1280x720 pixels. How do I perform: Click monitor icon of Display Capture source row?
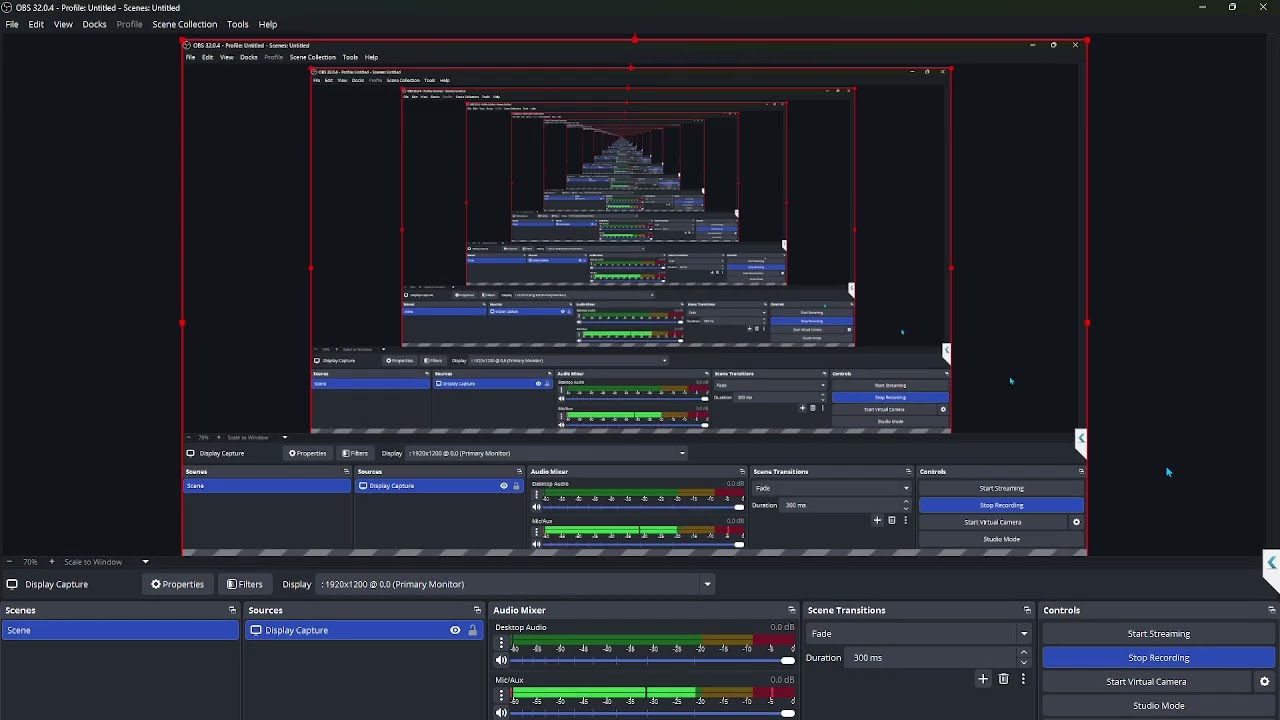[256, 630]
